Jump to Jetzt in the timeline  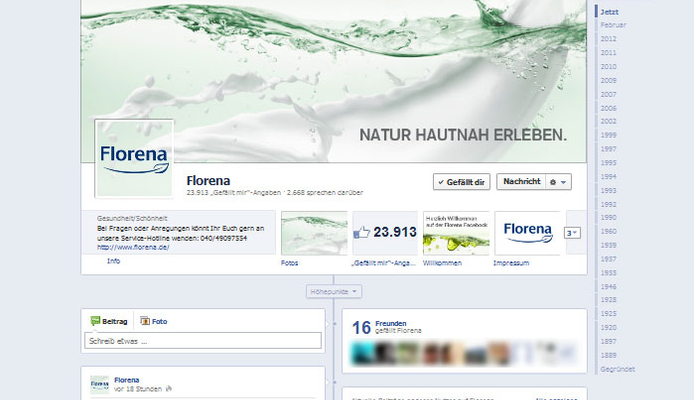609,12
